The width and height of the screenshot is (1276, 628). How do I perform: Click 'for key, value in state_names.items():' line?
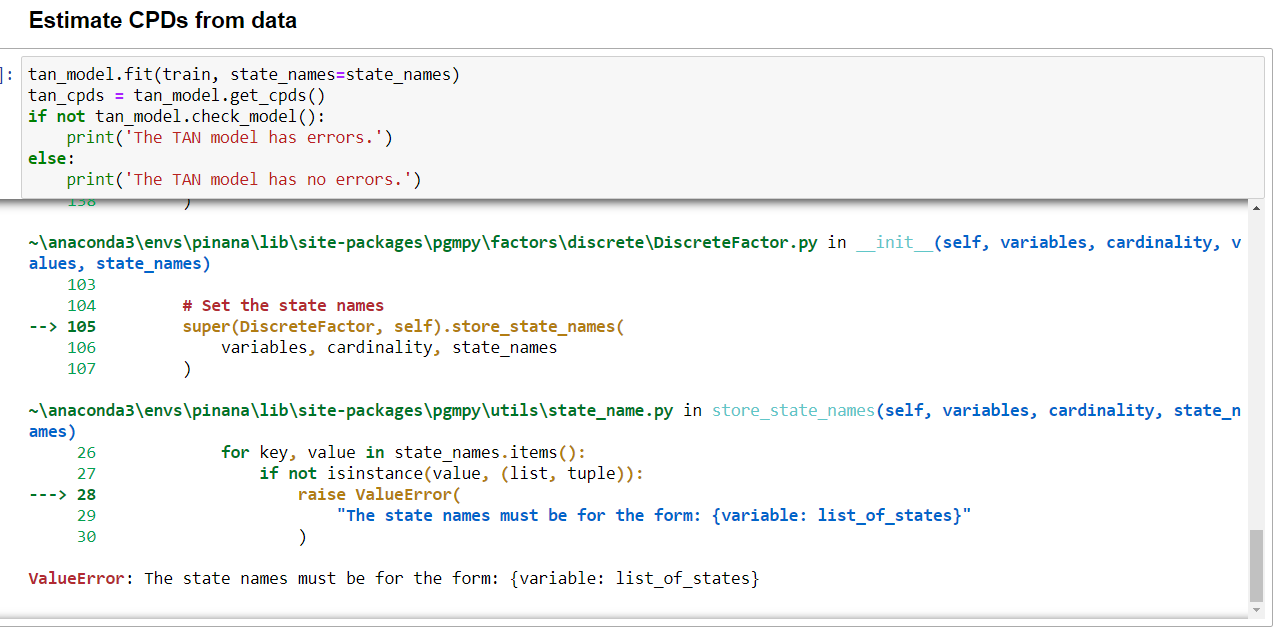point(404,453)
